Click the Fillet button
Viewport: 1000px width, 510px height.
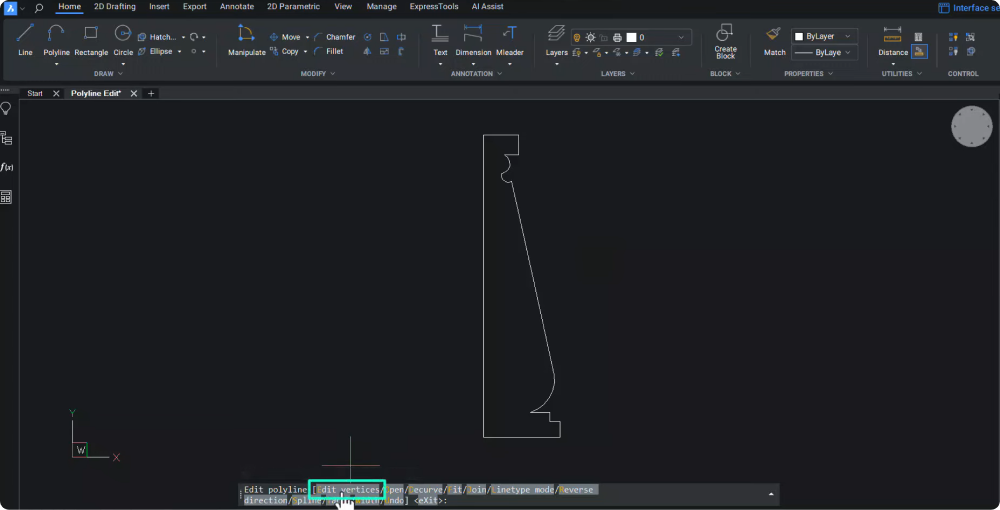point(328,51)
